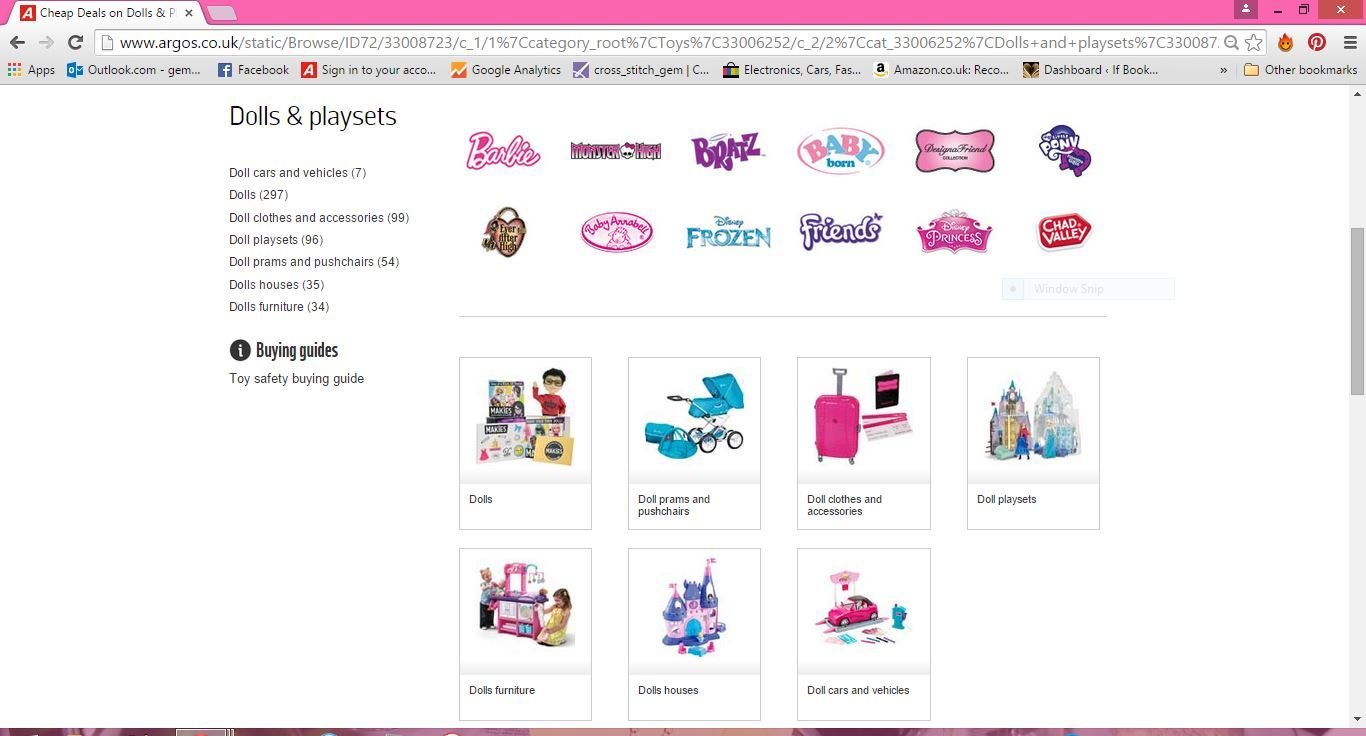Click the flame extension icon in toolbar
The height and width of the screenshot is (736, 1366).
point(1286,42)
